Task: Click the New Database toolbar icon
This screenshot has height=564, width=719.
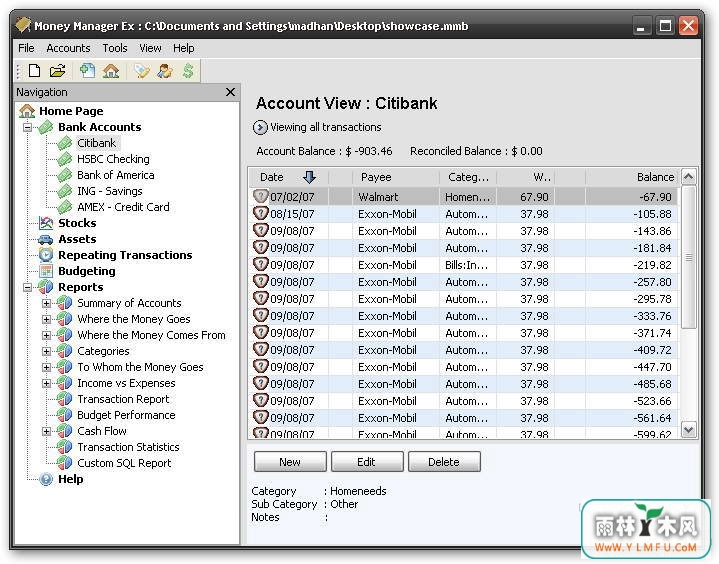Action: click(34, 71)
